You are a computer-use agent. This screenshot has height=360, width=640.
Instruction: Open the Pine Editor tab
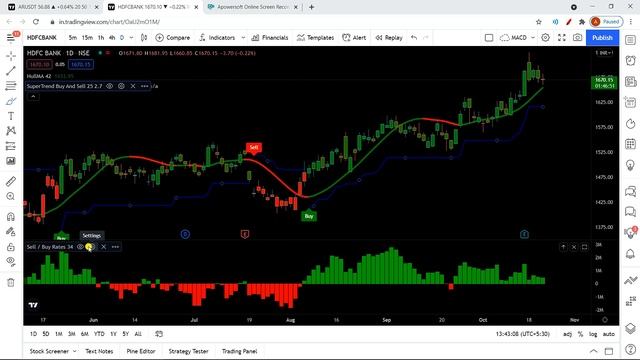click(141, 351)
